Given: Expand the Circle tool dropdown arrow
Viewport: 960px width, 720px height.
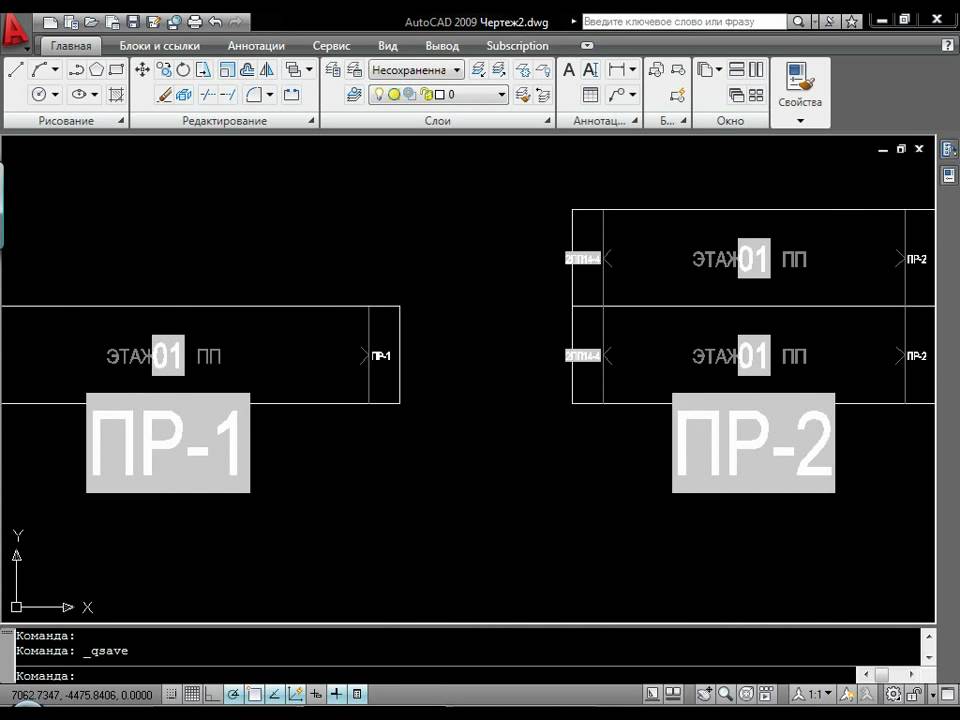Looking at the screenshot, I should point(55,95).
